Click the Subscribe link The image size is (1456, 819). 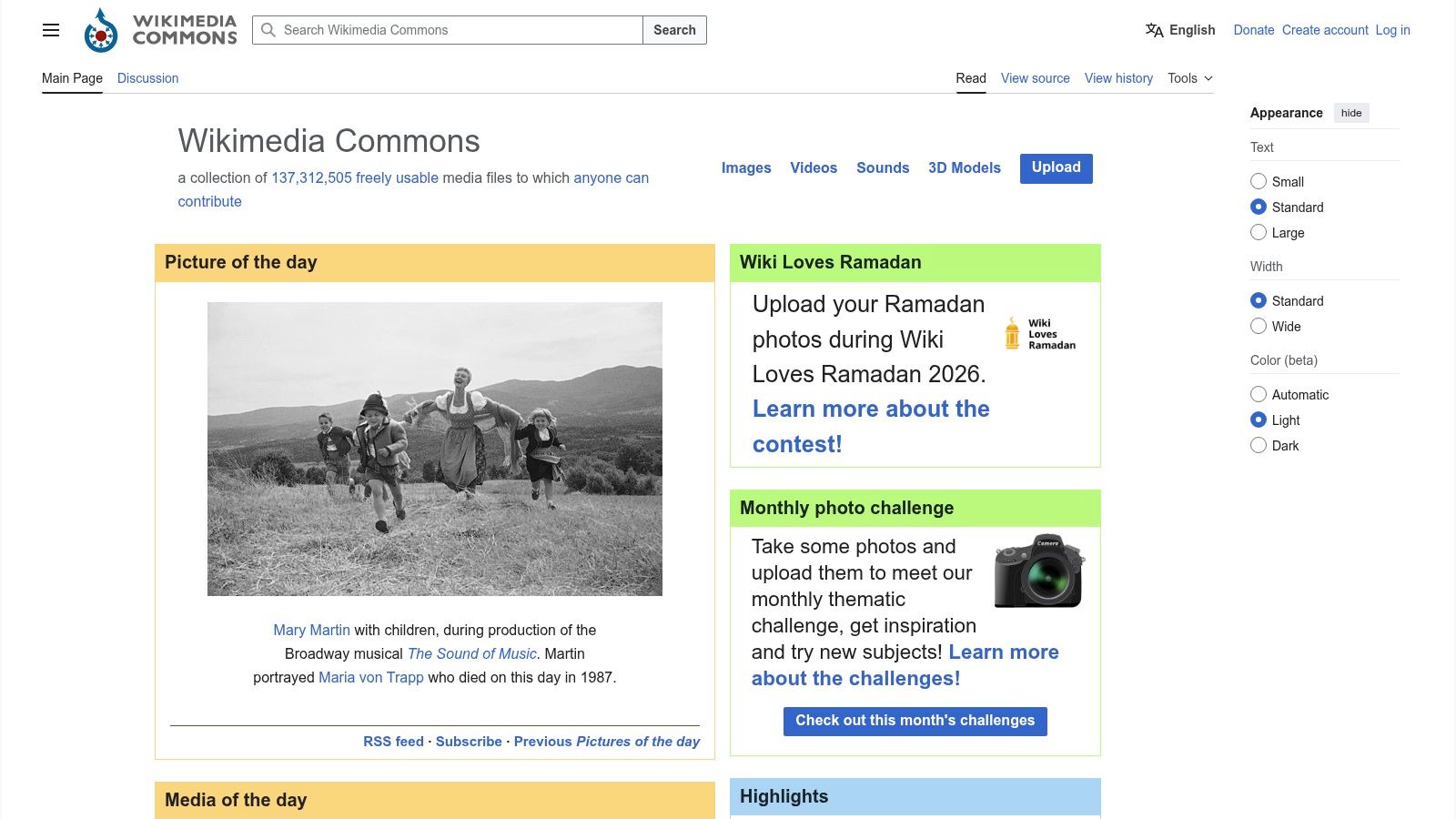click(x=469, y=742)
